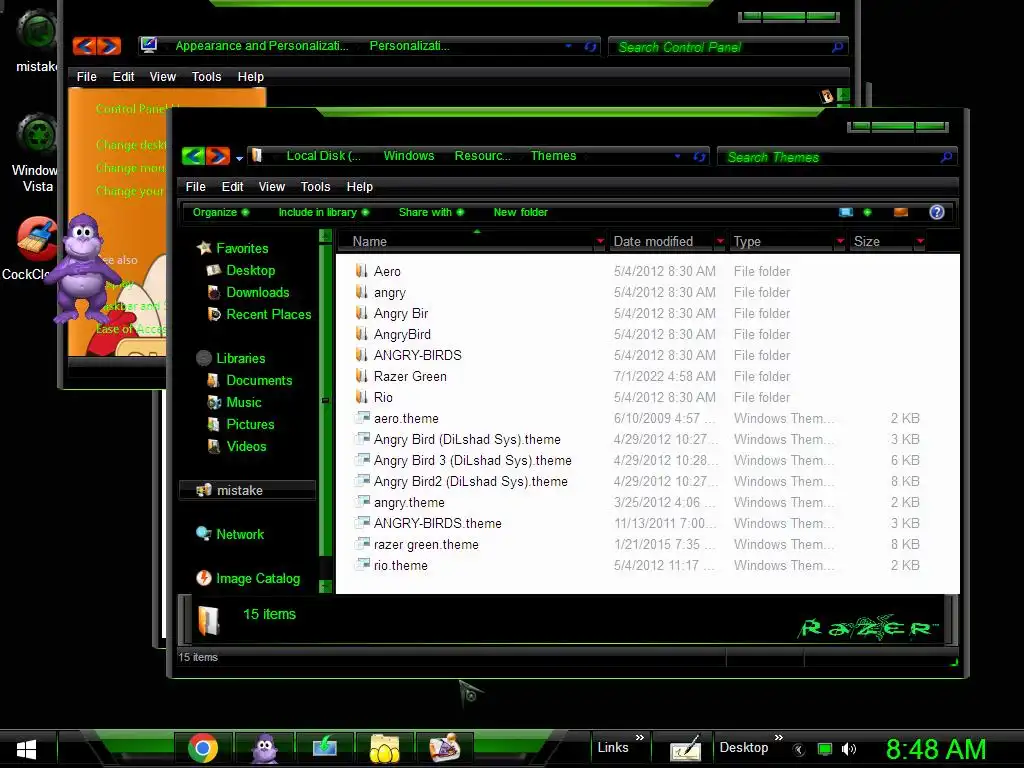This screenshot has height=768, width=1024.
Task: Open Google Chrome from taskbar
Action: [x=202, y=748]
